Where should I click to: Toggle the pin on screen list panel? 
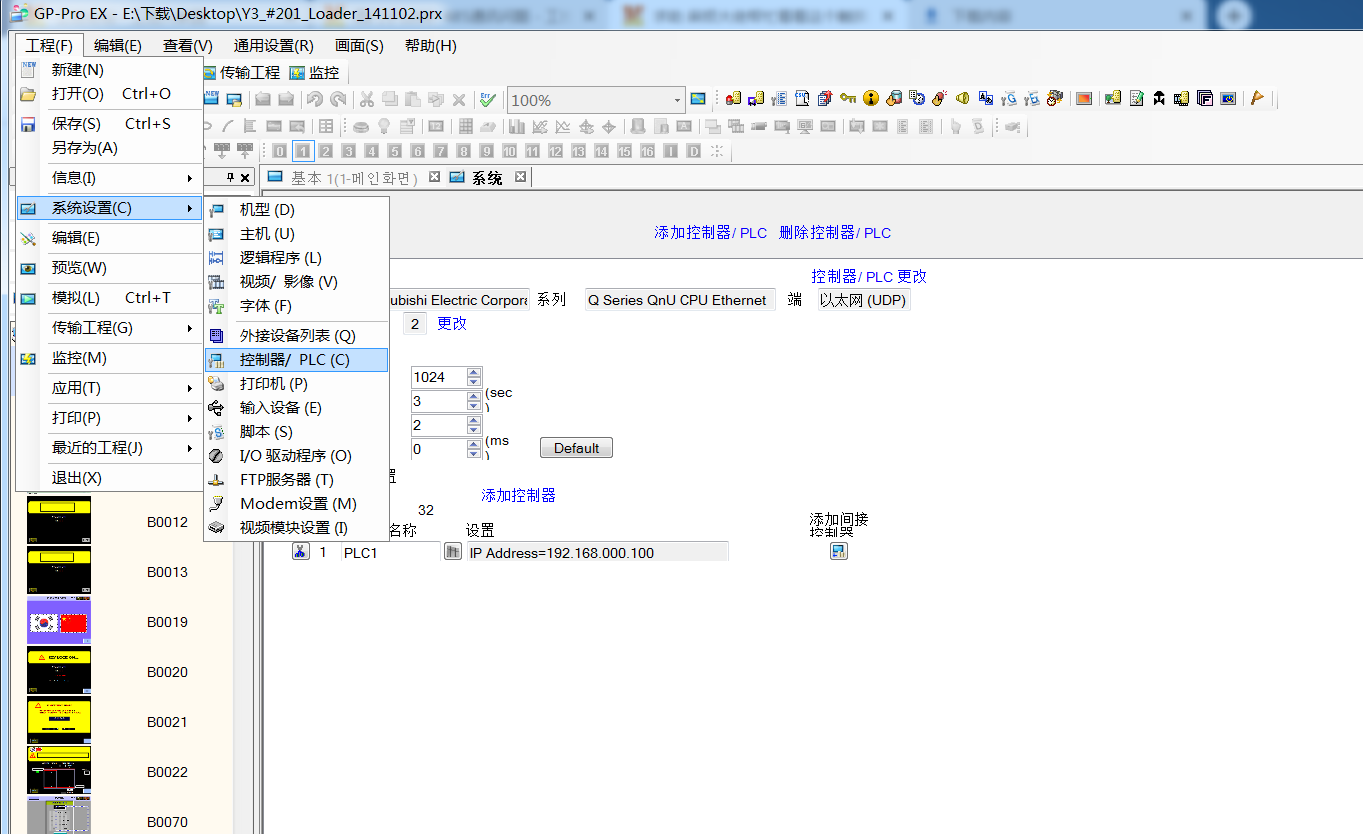(230, 177)
